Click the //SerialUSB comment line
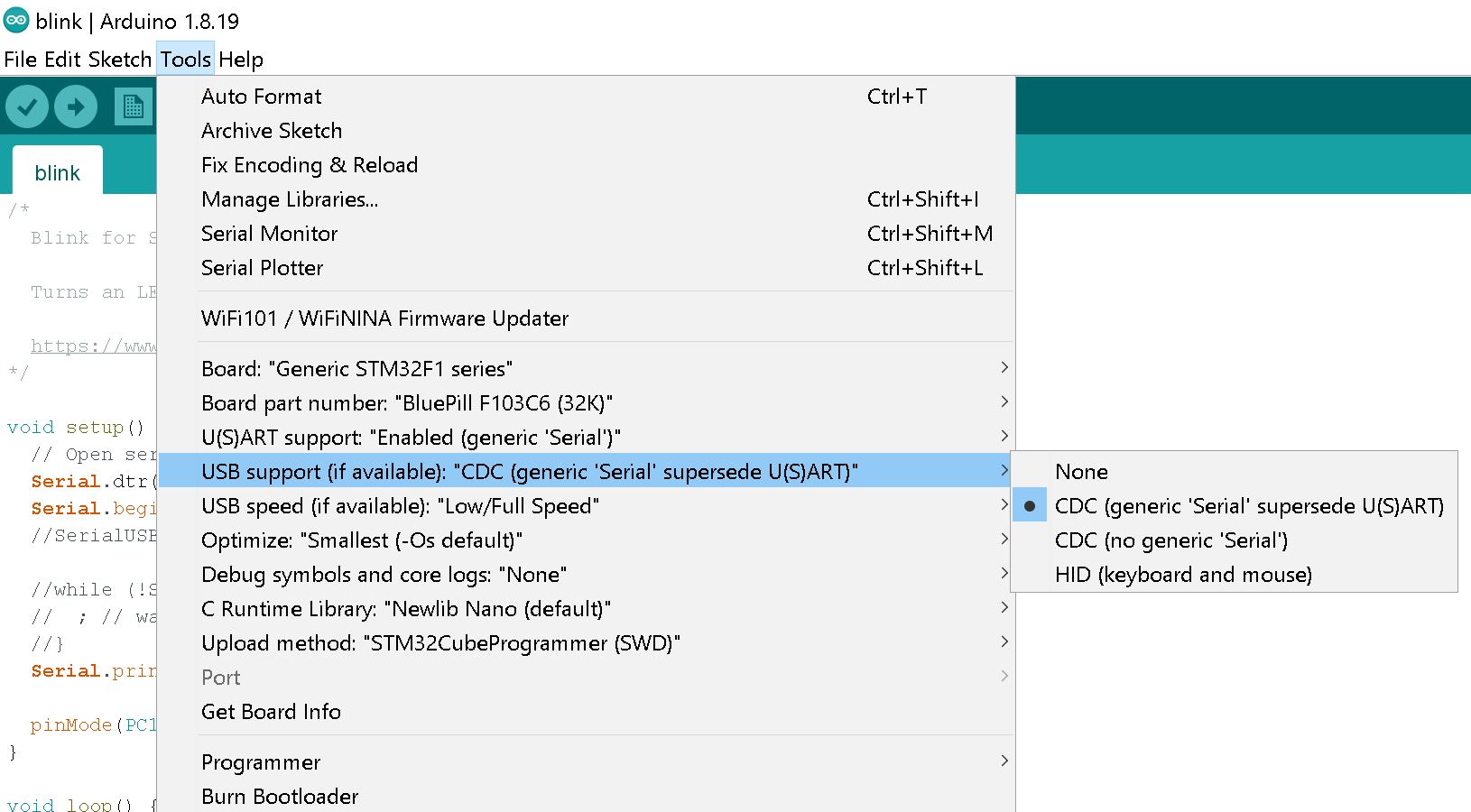The image size is (1471, 812). pos(93,535)
